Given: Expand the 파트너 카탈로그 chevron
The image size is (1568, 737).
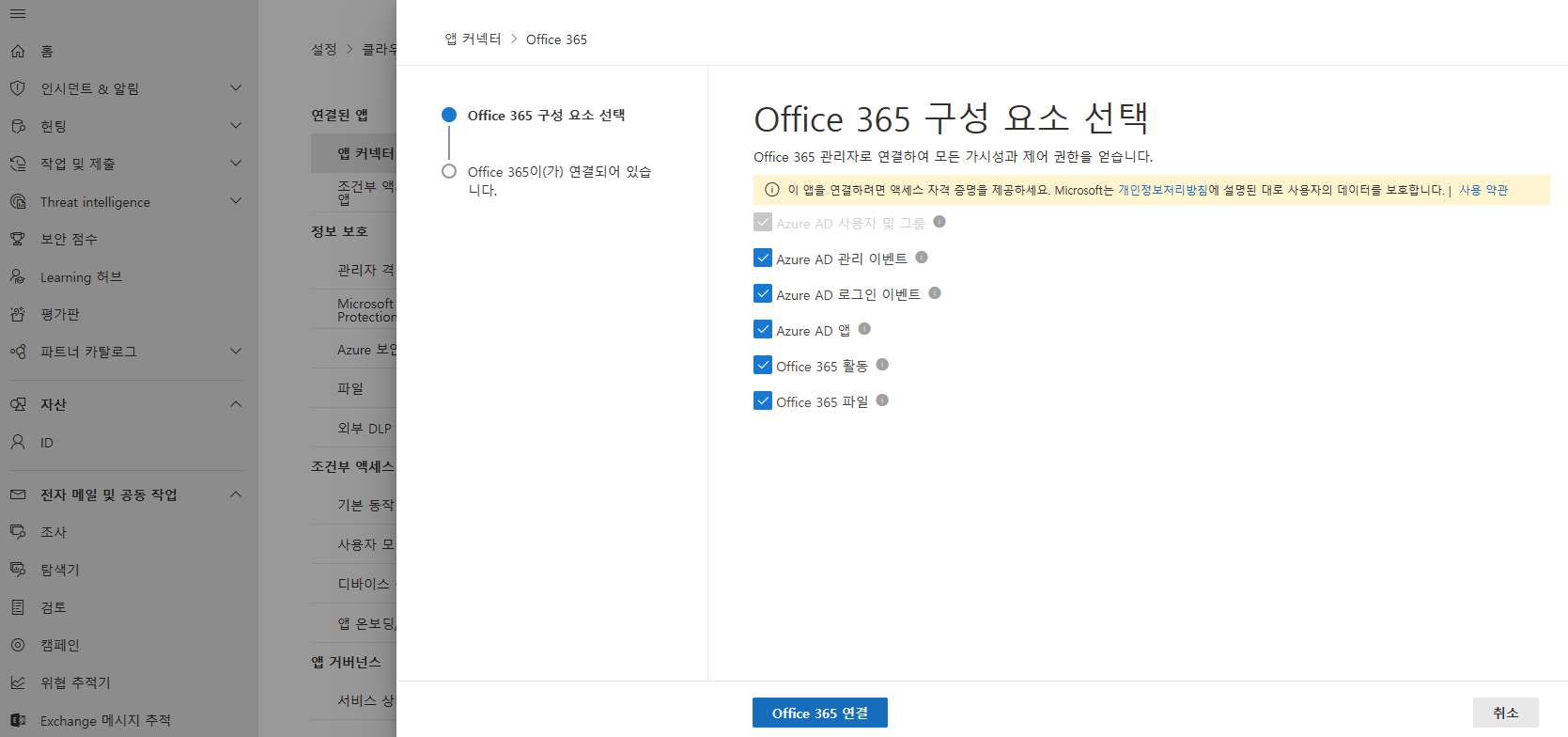Looking at the screenshot, I should 236,351.
